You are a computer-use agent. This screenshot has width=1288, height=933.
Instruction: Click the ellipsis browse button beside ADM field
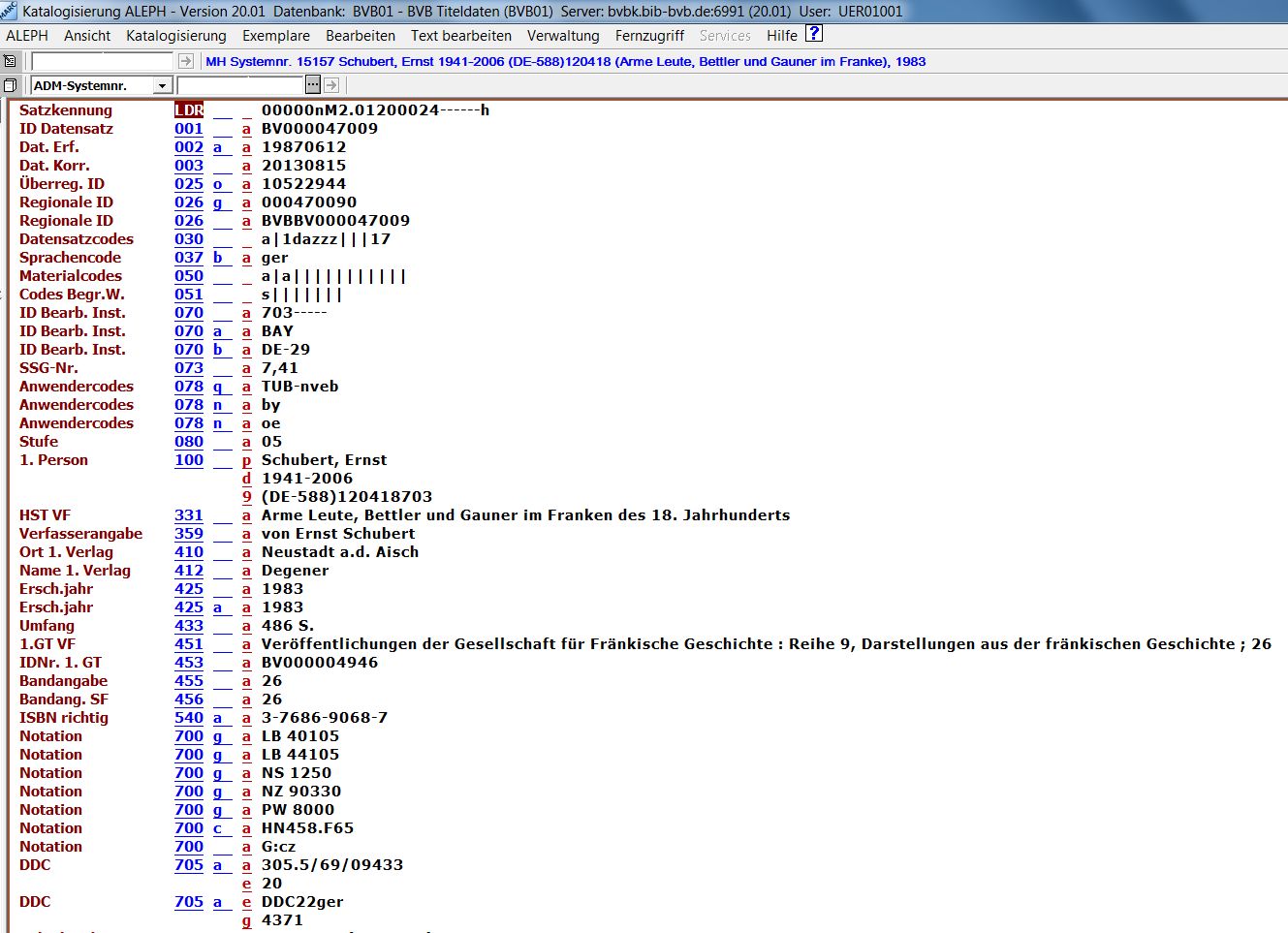click(313, 85)
